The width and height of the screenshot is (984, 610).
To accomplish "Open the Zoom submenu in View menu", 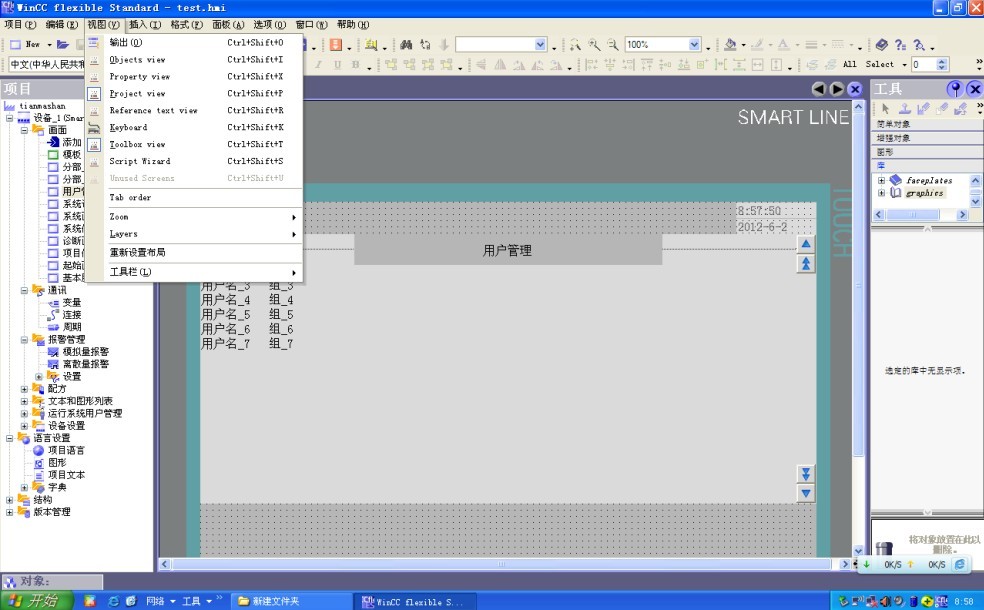I will point(195,217).
